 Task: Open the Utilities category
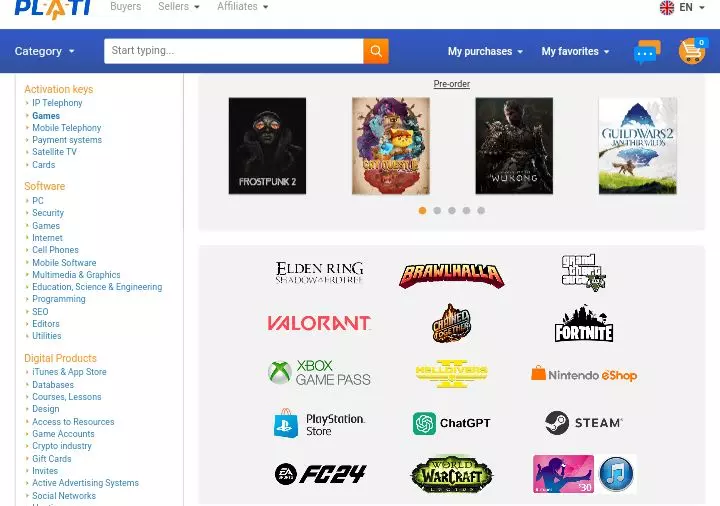pos(46,336)
